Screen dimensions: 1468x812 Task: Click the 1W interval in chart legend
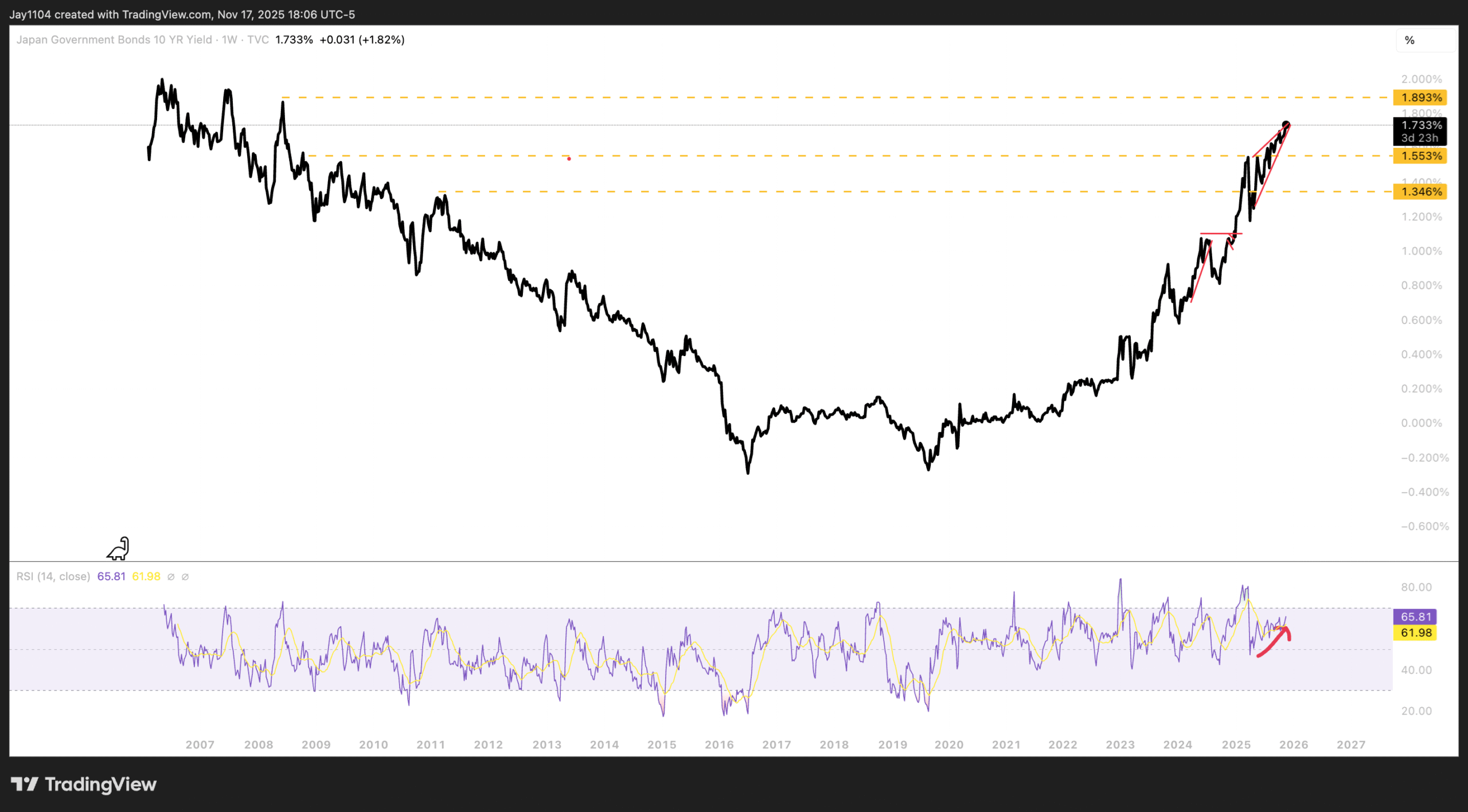click(229, 40)
